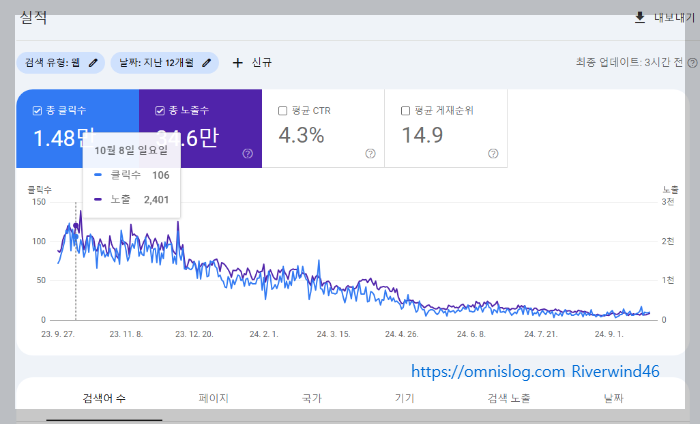Click the 실적 page heading
The width and height of the screenshot is (700, 424).
click(33, 17)
